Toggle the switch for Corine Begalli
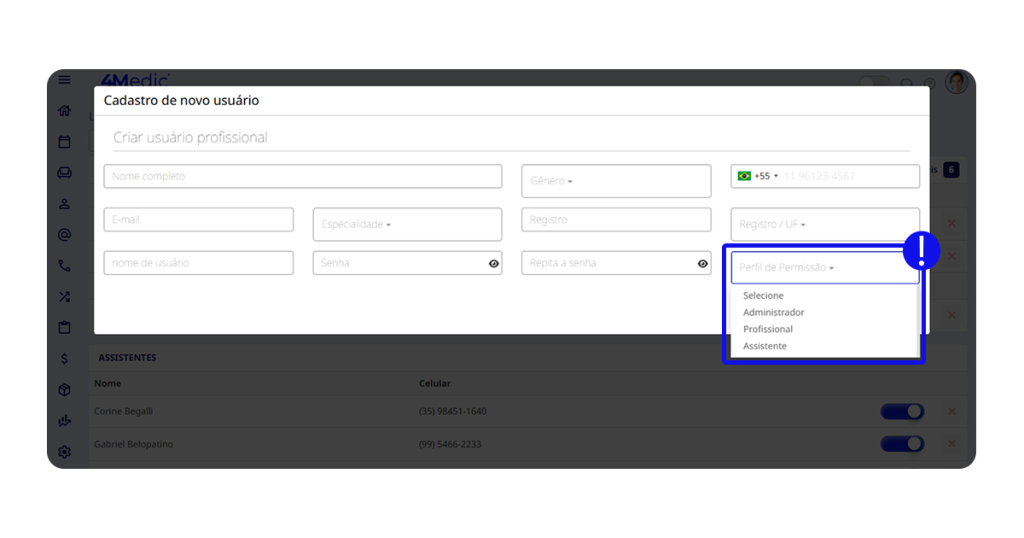This screenshot has width=1024, height=538. pyautogui.click(x=902, y=412)
